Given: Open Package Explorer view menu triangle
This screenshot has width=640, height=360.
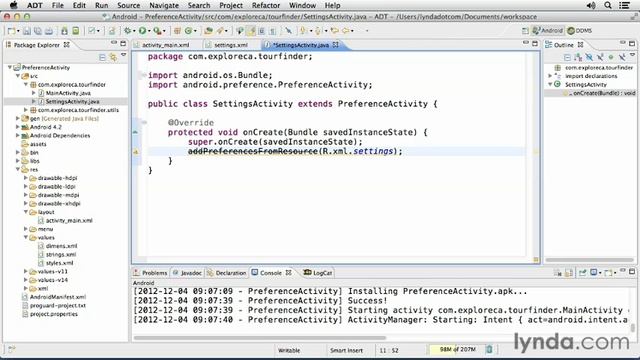Looking at the screenshot, I should 124,55.
